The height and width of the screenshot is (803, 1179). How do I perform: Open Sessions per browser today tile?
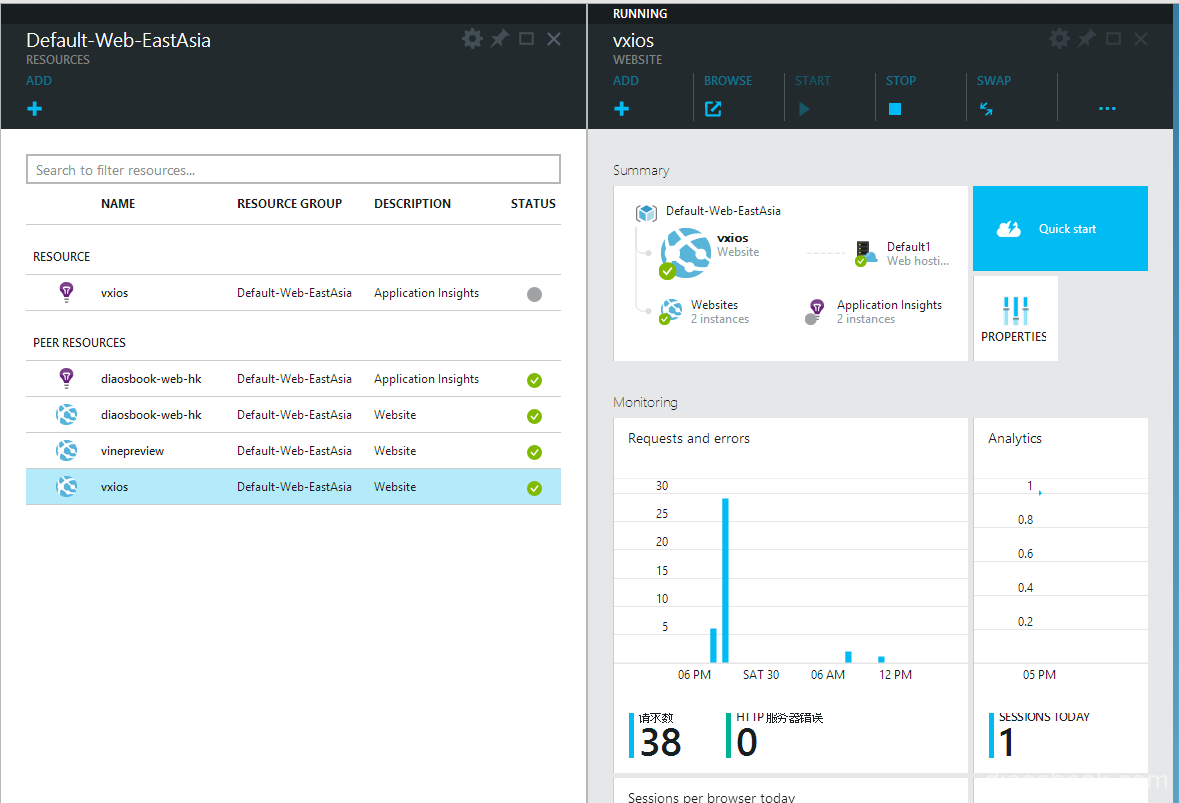coord(790,790)
